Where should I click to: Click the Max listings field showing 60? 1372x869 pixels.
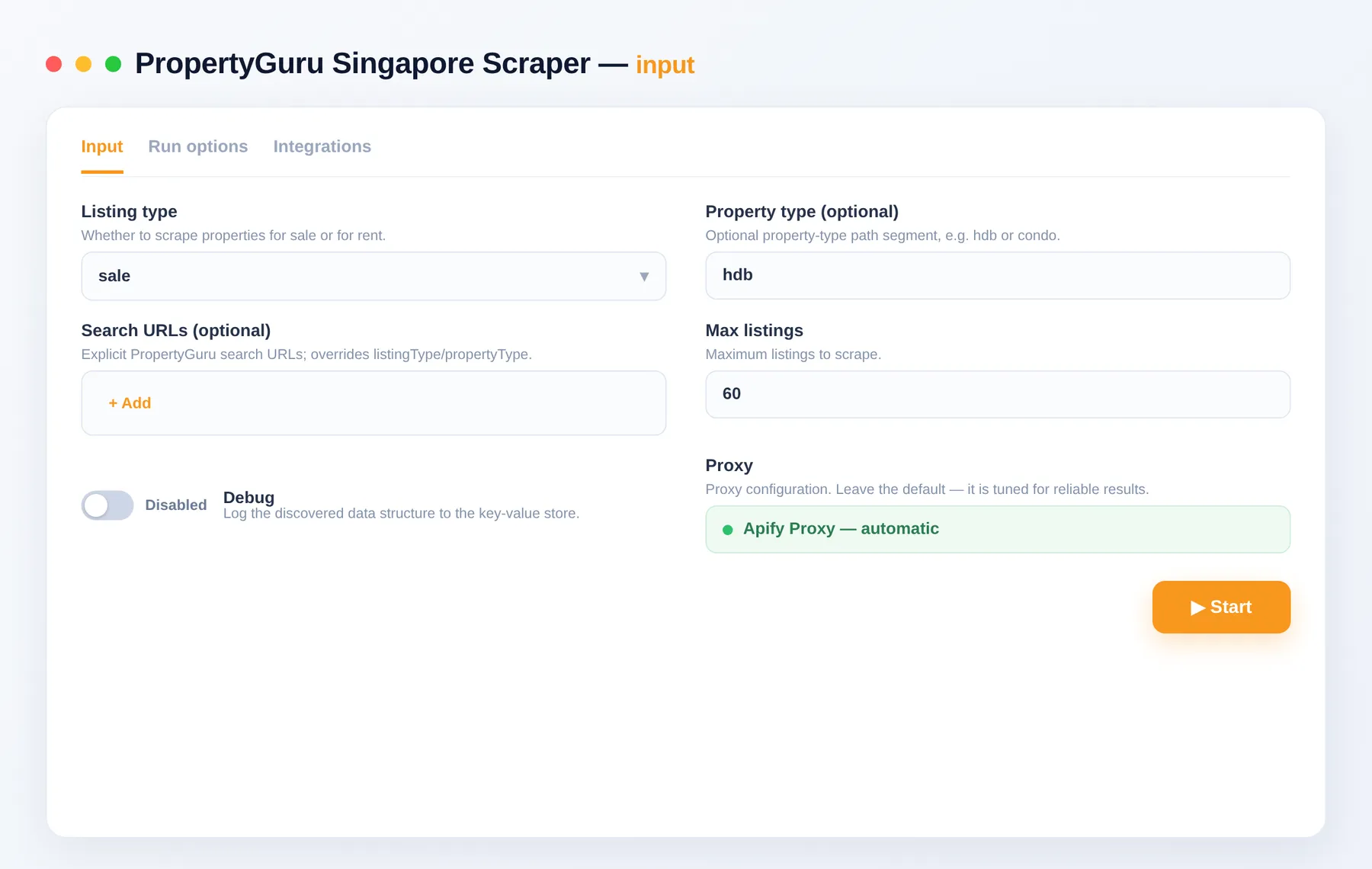[x=998, y=394]
